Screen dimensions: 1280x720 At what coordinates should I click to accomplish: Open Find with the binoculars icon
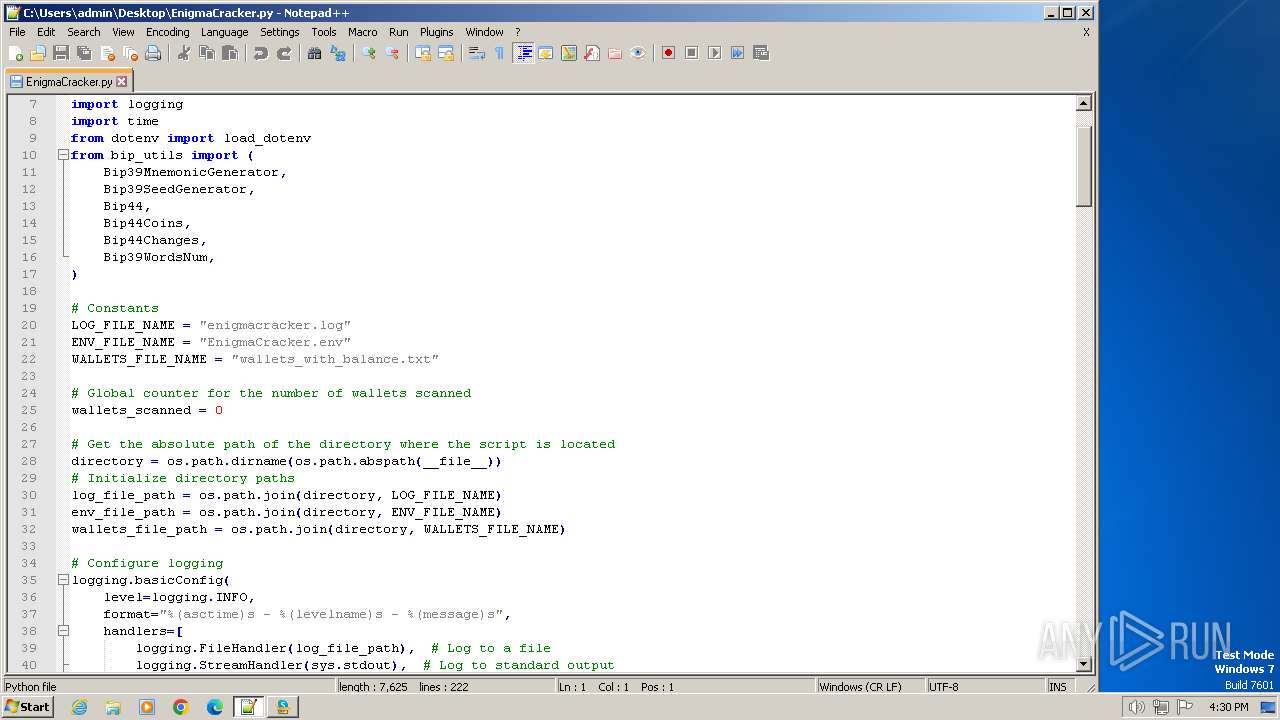[315, 53]
